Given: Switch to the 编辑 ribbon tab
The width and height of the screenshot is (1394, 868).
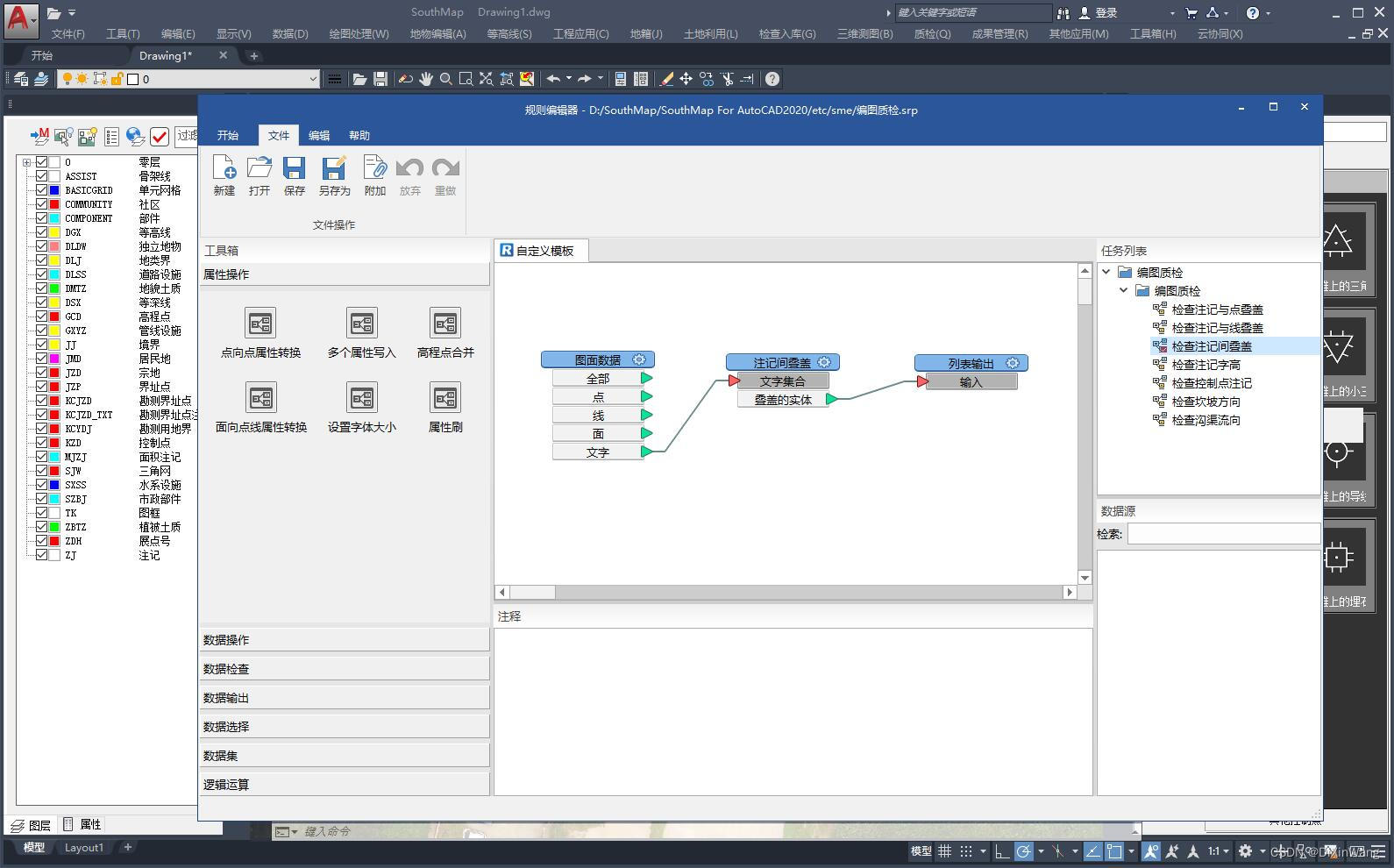Looking at the screenshot, I should [x=319, y=135].
